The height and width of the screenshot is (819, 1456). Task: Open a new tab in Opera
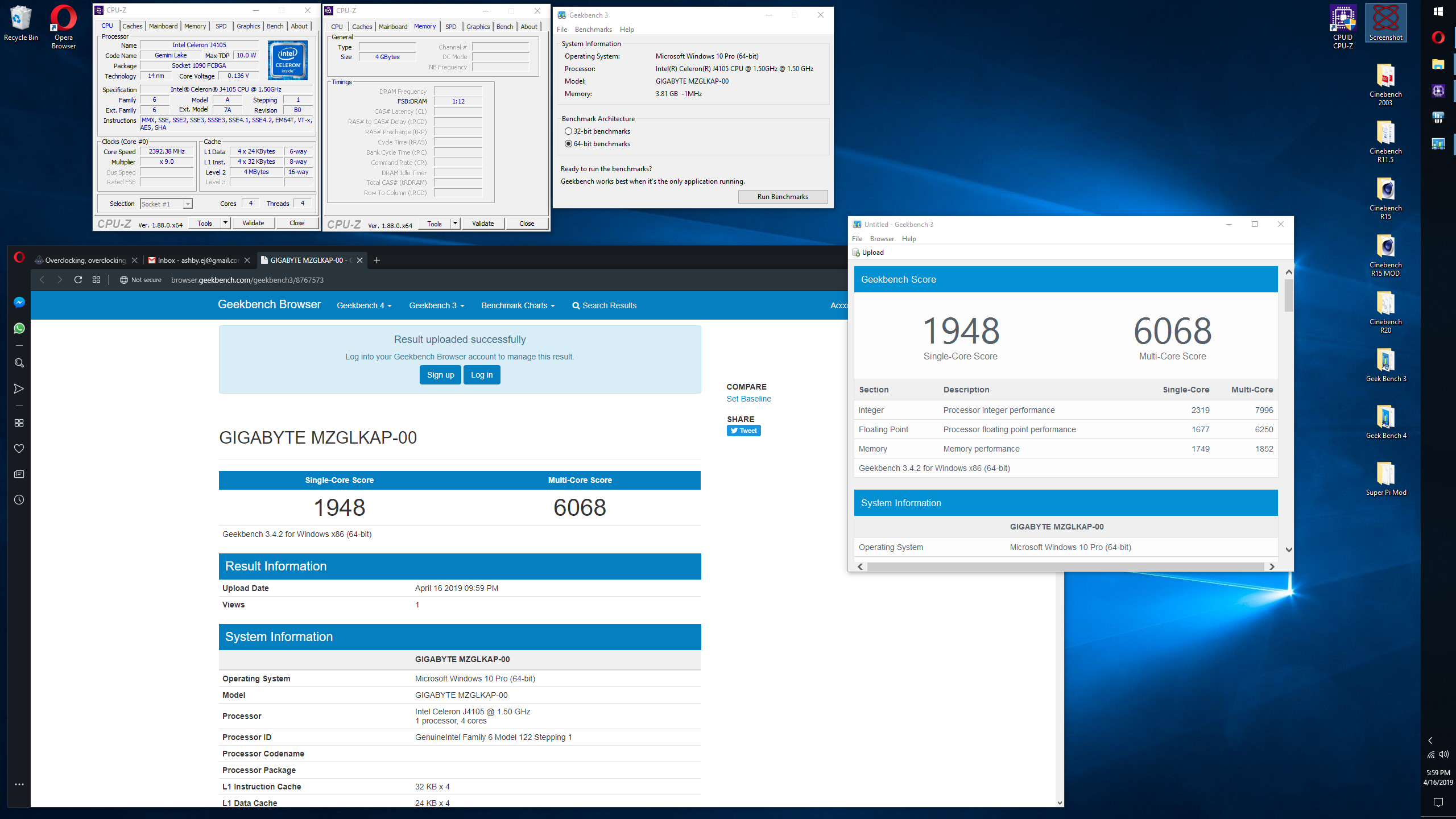377,260
